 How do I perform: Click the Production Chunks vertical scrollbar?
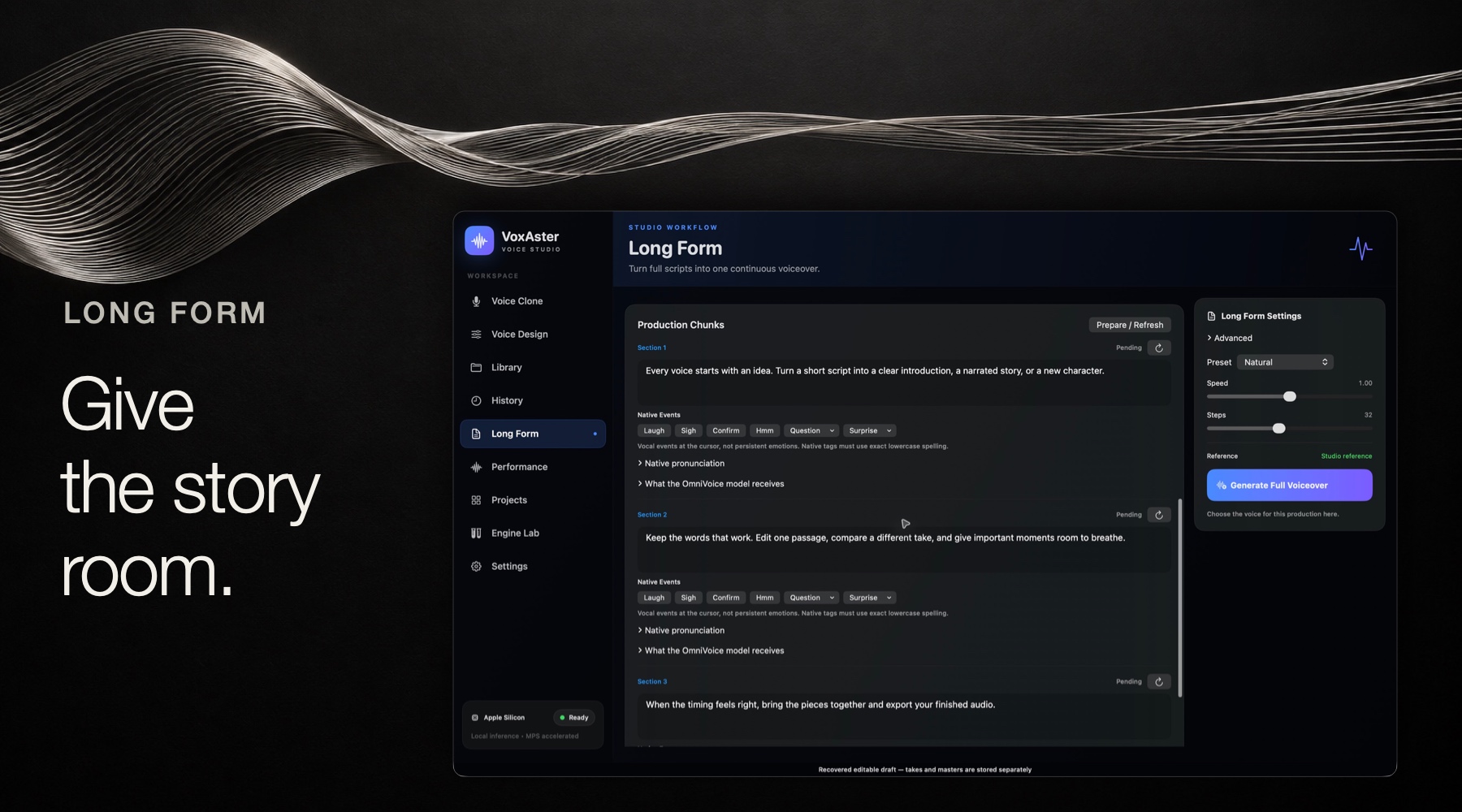[1180, 598]
